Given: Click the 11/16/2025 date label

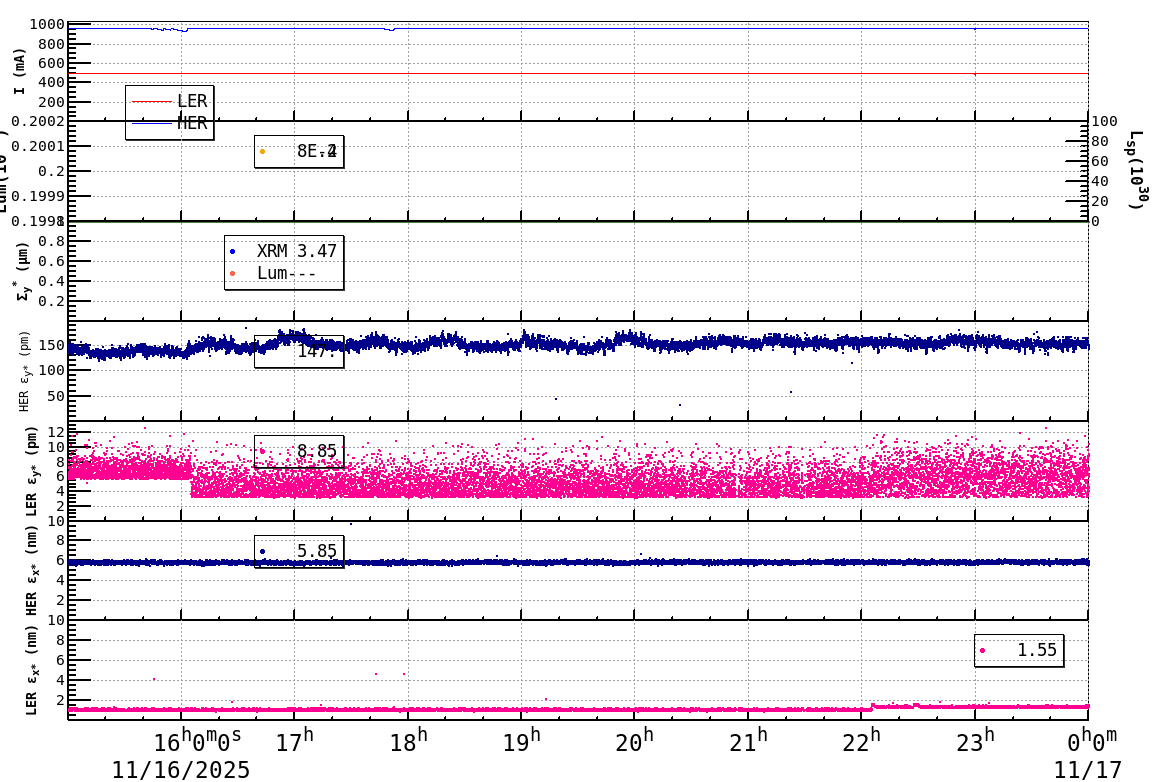Looking at the screenshot, I should [x=181, y=769].
